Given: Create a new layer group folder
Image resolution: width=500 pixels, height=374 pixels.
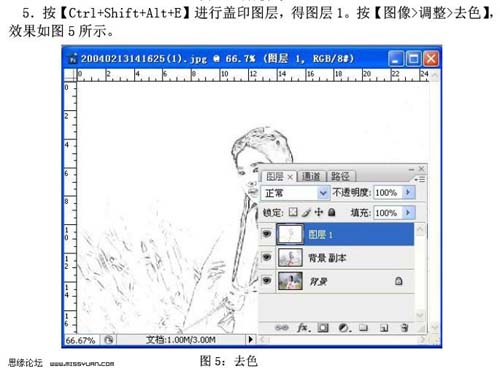Looking at the screenshot, I should pyautogui.click(x=363, y=328).
